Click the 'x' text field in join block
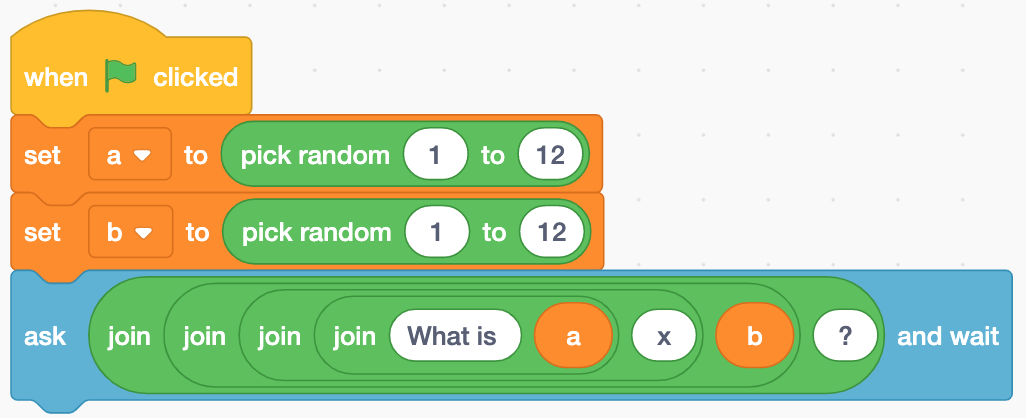The height and width of the screenshot is (418, 1026). (663, 336)
